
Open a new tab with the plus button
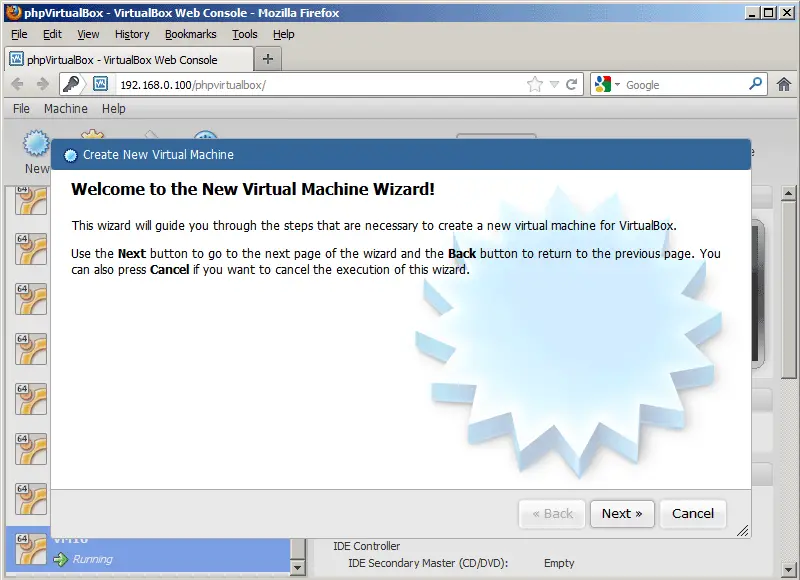[x=267, y=59]
